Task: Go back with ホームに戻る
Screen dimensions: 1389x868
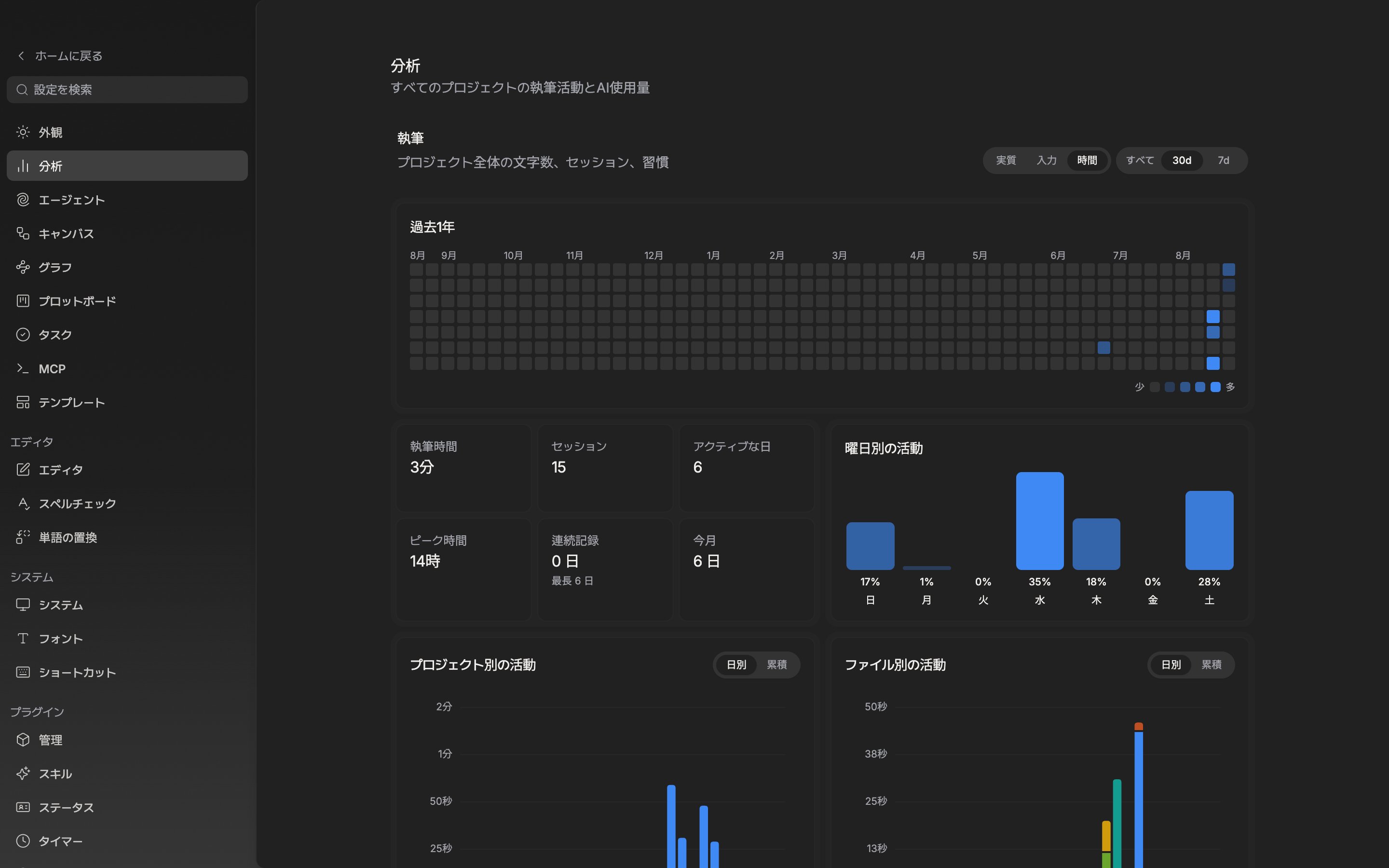Action: pos(60,55)
